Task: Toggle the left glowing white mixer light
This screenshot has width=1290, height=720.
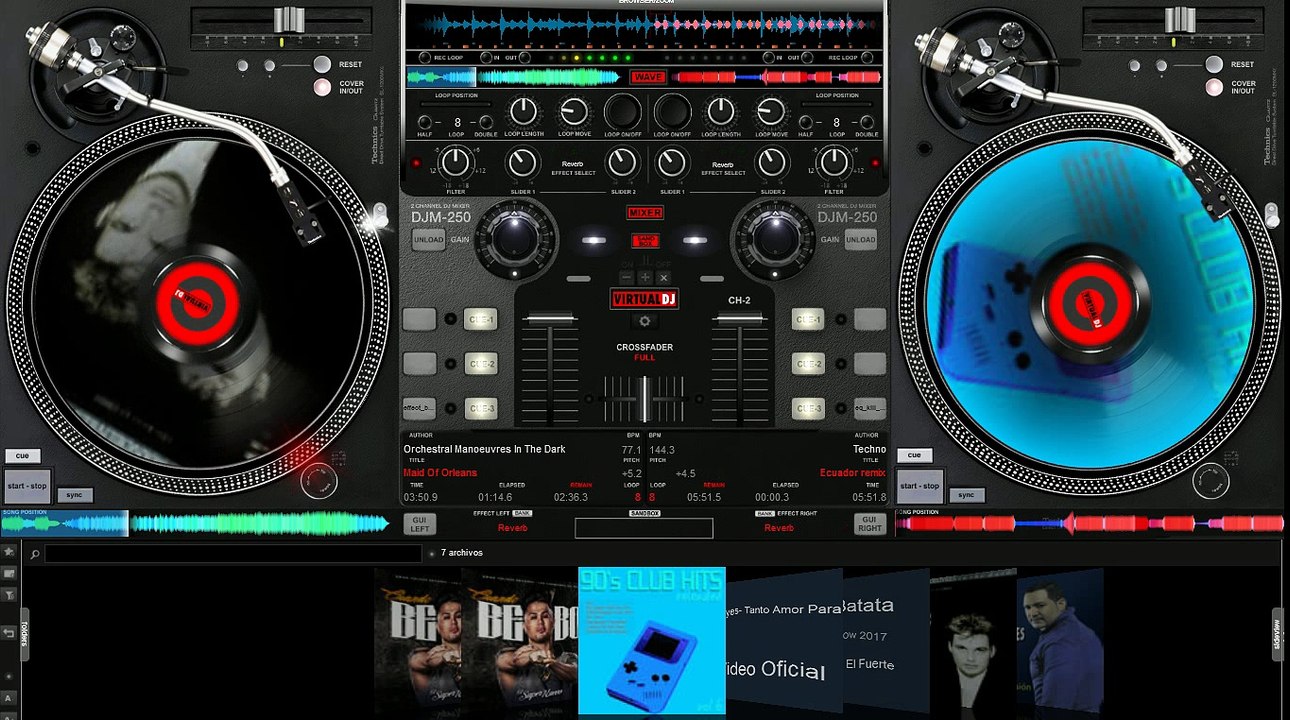Action: point(594,240)
